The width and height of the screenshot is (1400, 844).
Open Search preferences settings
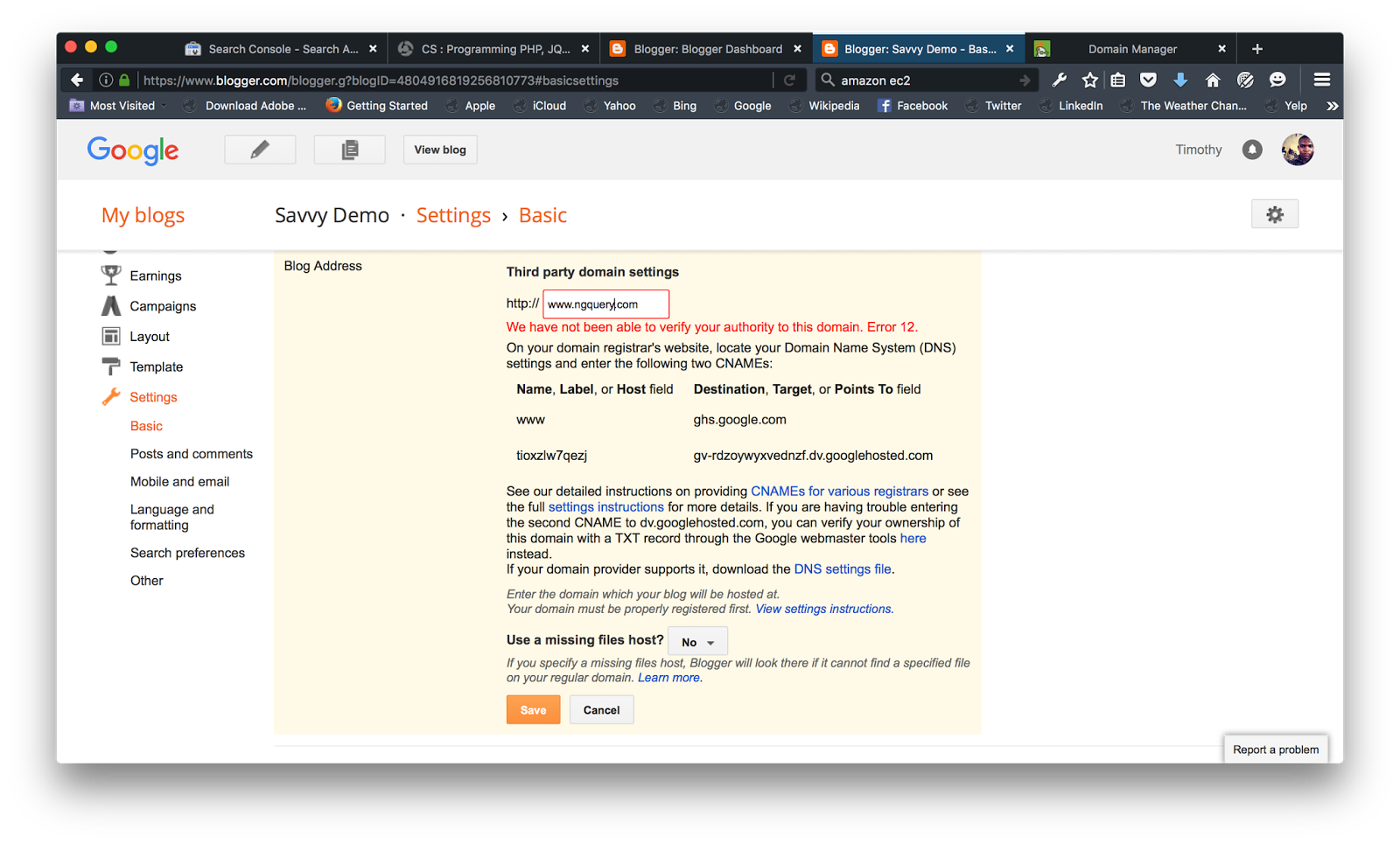point(188,553)
